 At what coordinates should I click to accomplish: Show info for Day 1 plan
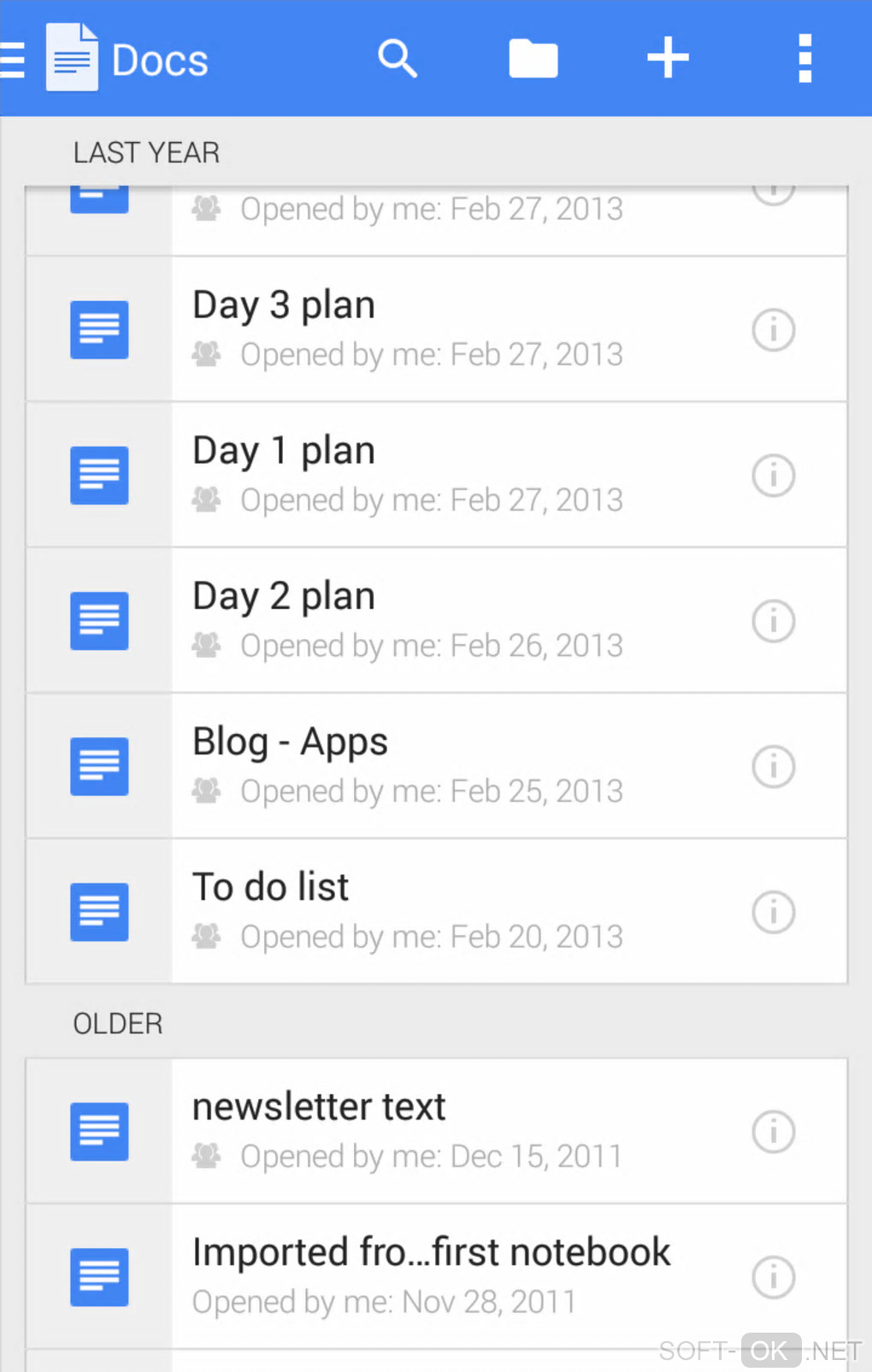773,475
